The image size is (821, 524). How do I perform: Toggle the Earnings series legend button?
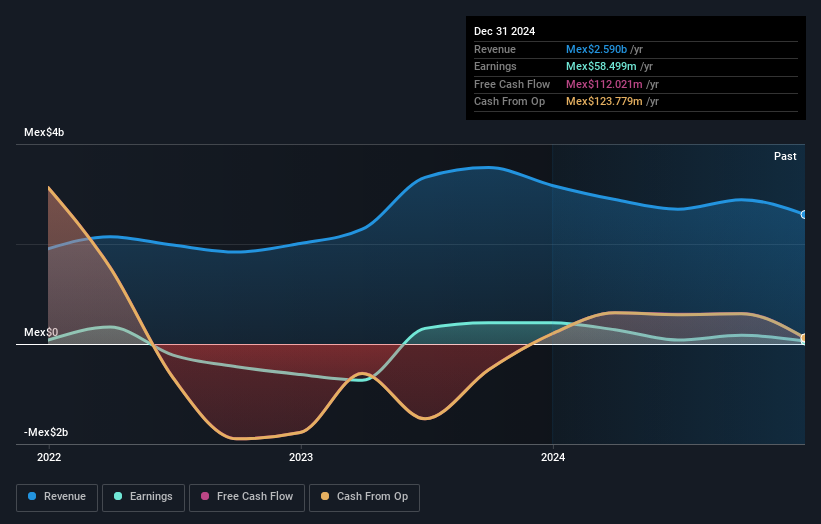click(143, 497)
